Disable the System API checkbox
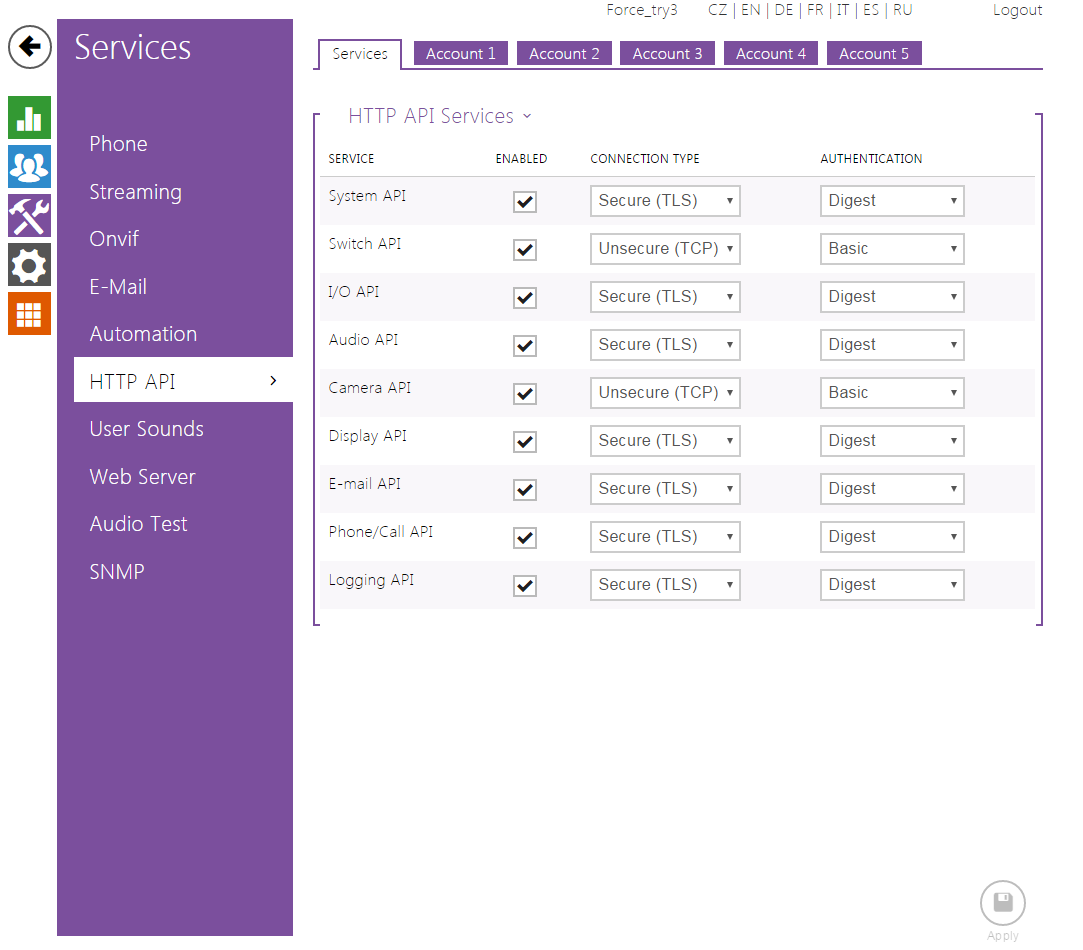 [525, 202]
